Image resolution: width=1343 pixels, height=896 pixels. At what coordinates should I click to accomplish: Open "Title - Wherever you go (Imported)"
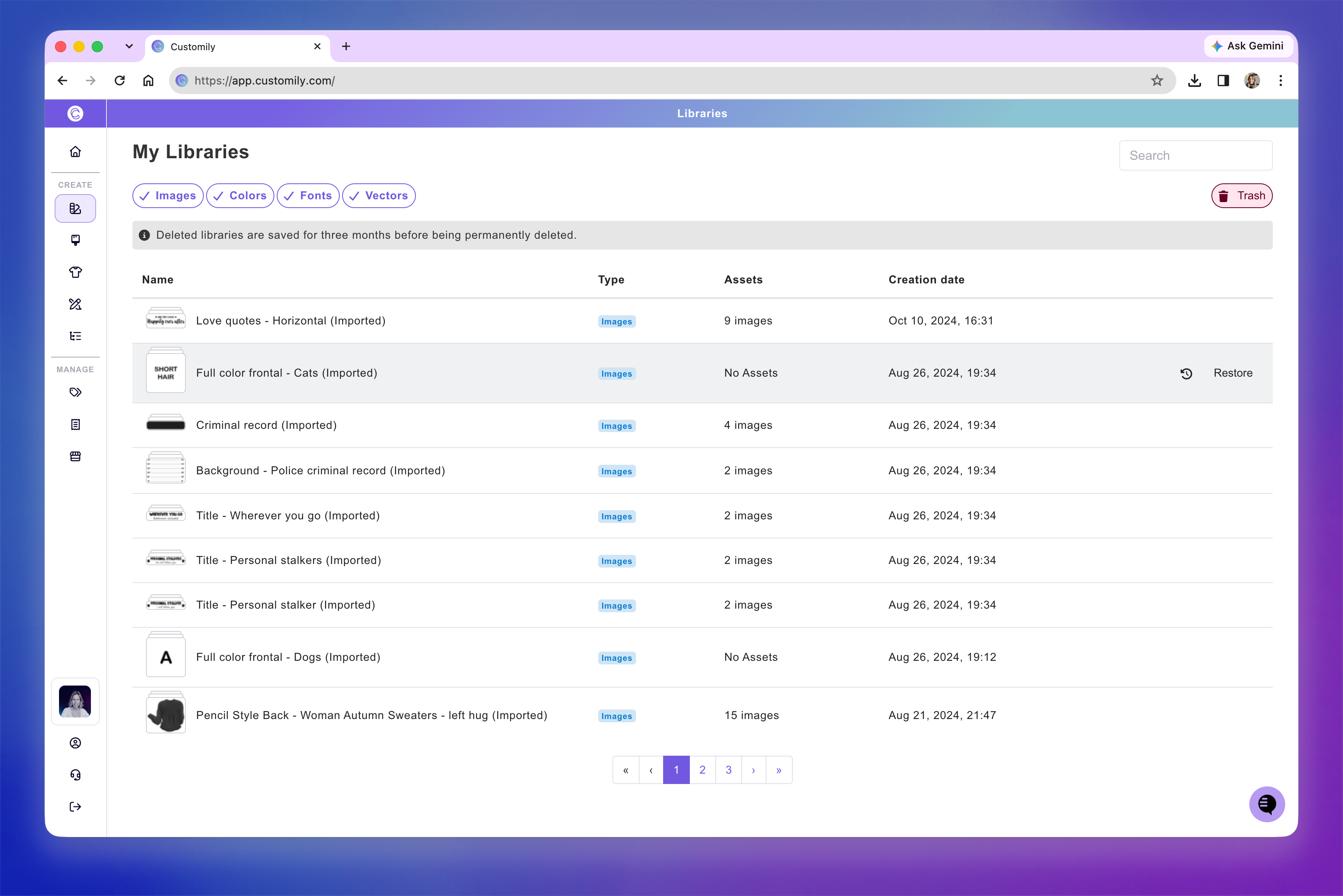[288, 515]
